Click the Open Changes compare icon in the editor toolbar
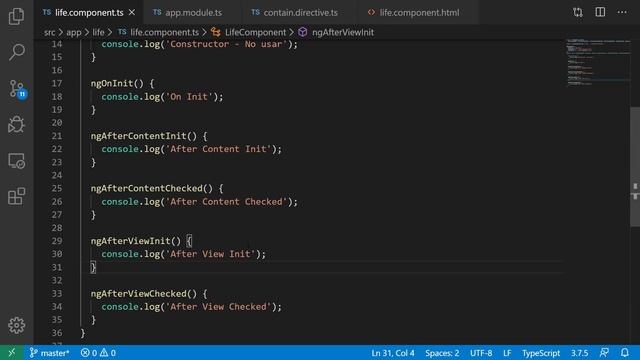The width and height of the screenshot is (640, 360). [578, 12]
